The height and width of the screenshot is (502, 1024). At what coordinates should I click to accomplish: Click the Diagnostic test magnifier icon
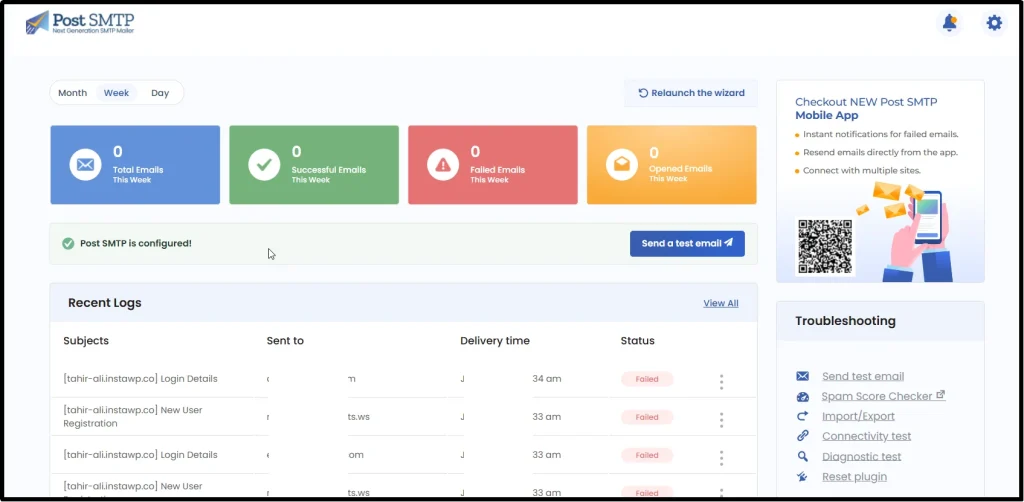click(x=803, y=456)
